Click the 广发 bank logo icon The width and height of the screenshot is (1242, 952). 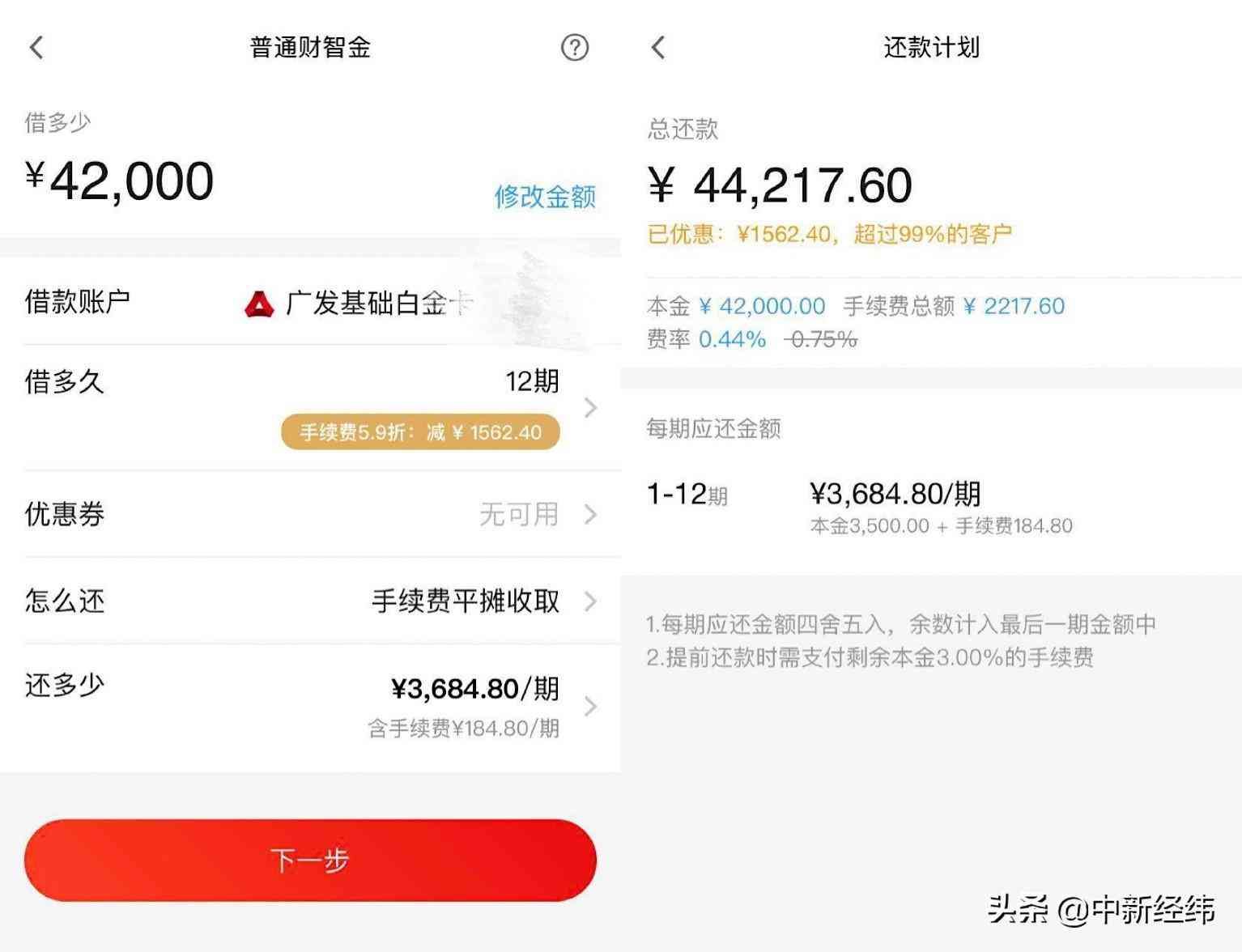(257, 302)
